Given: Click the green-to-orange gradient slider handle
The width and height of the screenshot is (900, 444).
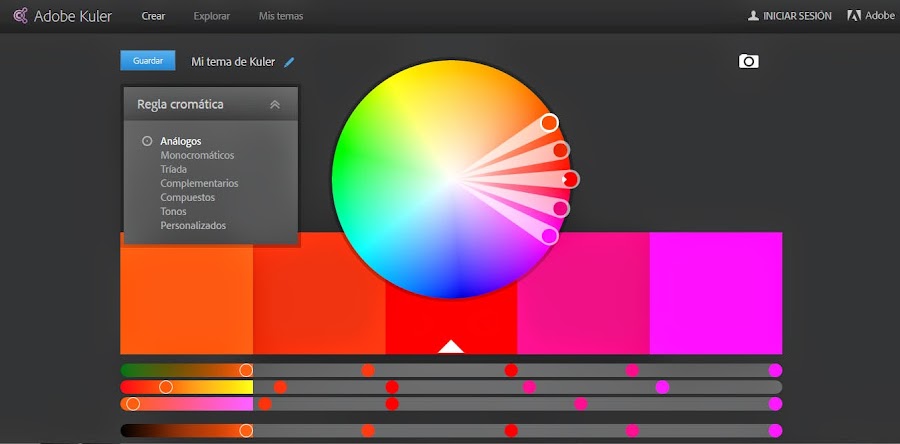Looking at the screenshot, I should click(x=246, y=370).
